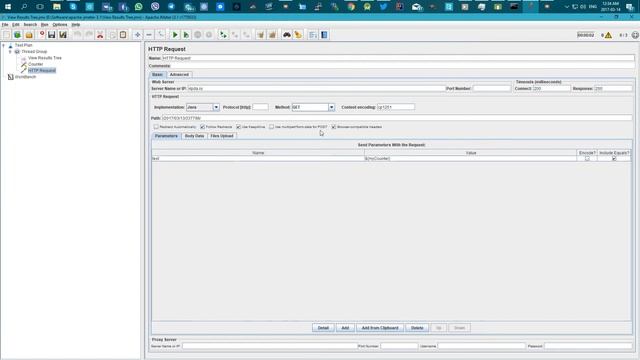Click the Clear broom icon
The width and height of the screenshot is (640, 360).
tap(261, 35)
